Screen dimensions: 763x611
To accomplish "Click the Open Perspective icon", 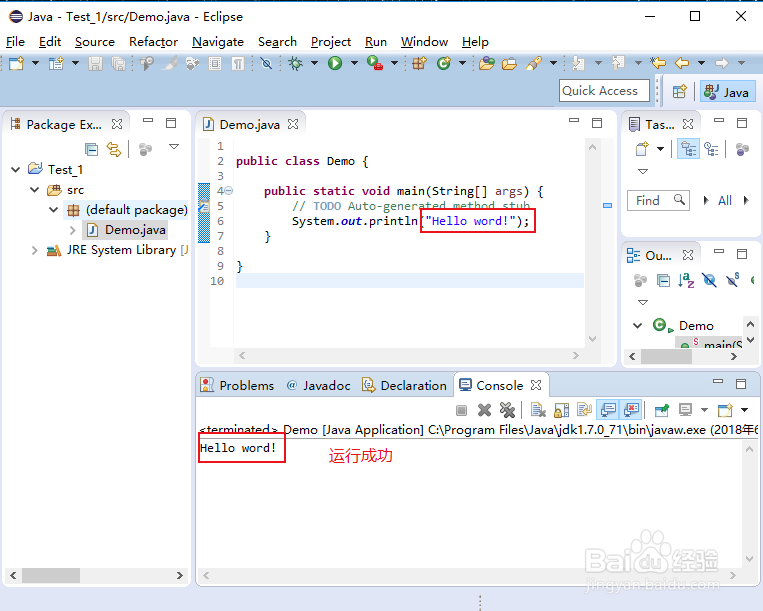I will (x=679, y=92).
